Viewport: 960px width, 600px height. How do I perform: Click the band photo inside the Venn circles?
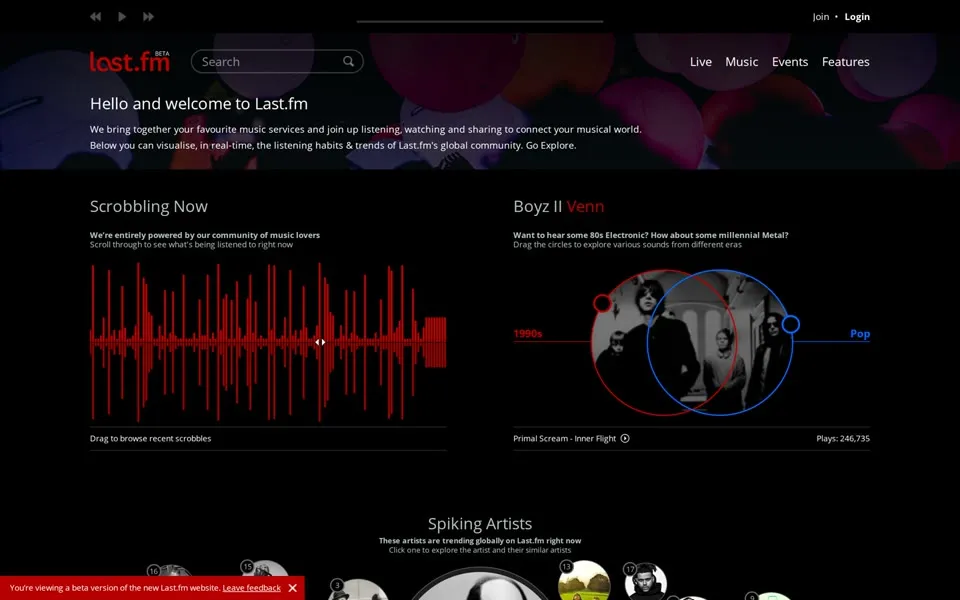click(x=692, y=343)
